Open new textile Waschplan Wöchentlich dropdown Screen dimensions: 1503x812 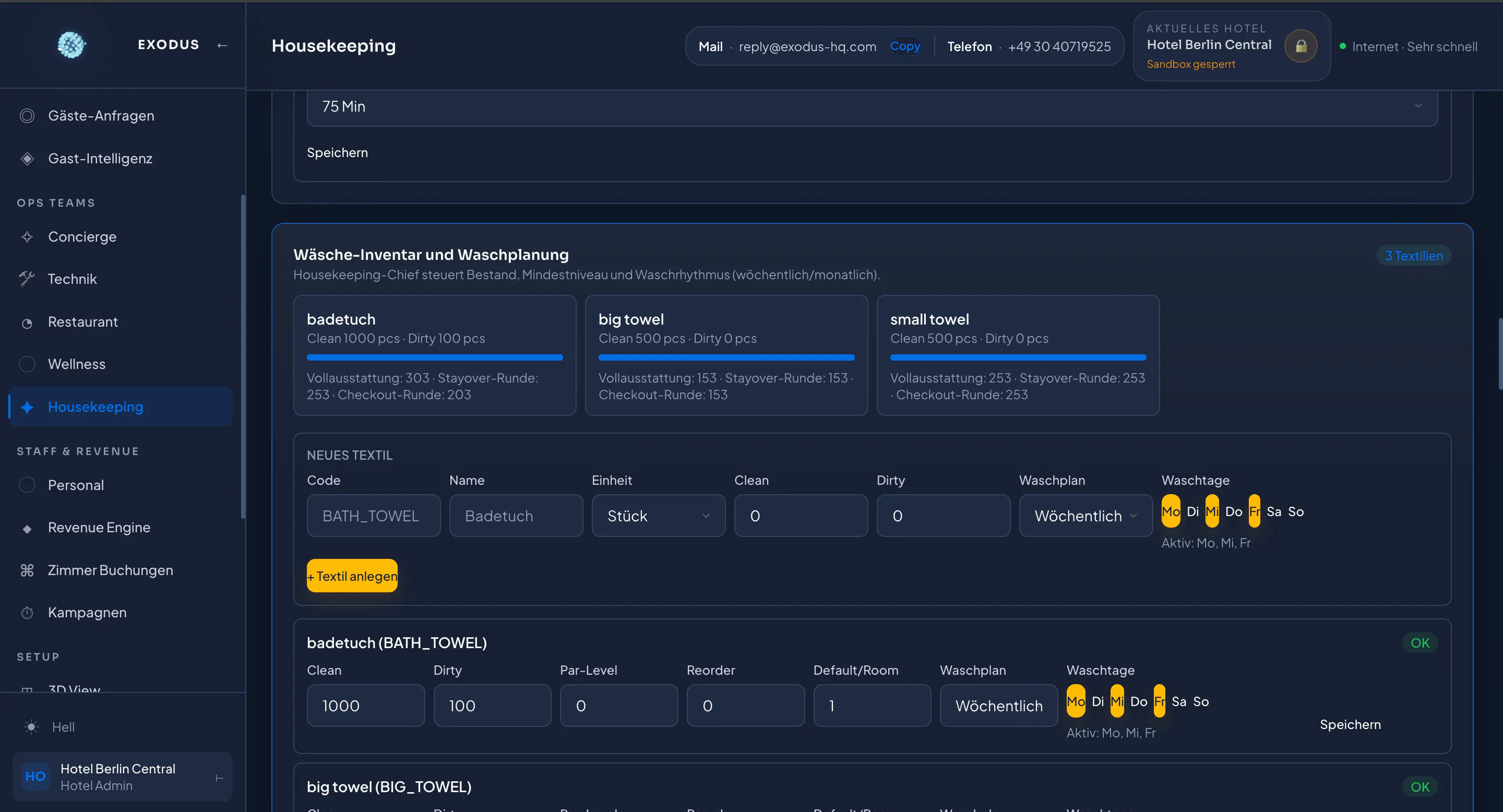point(1085,516)
